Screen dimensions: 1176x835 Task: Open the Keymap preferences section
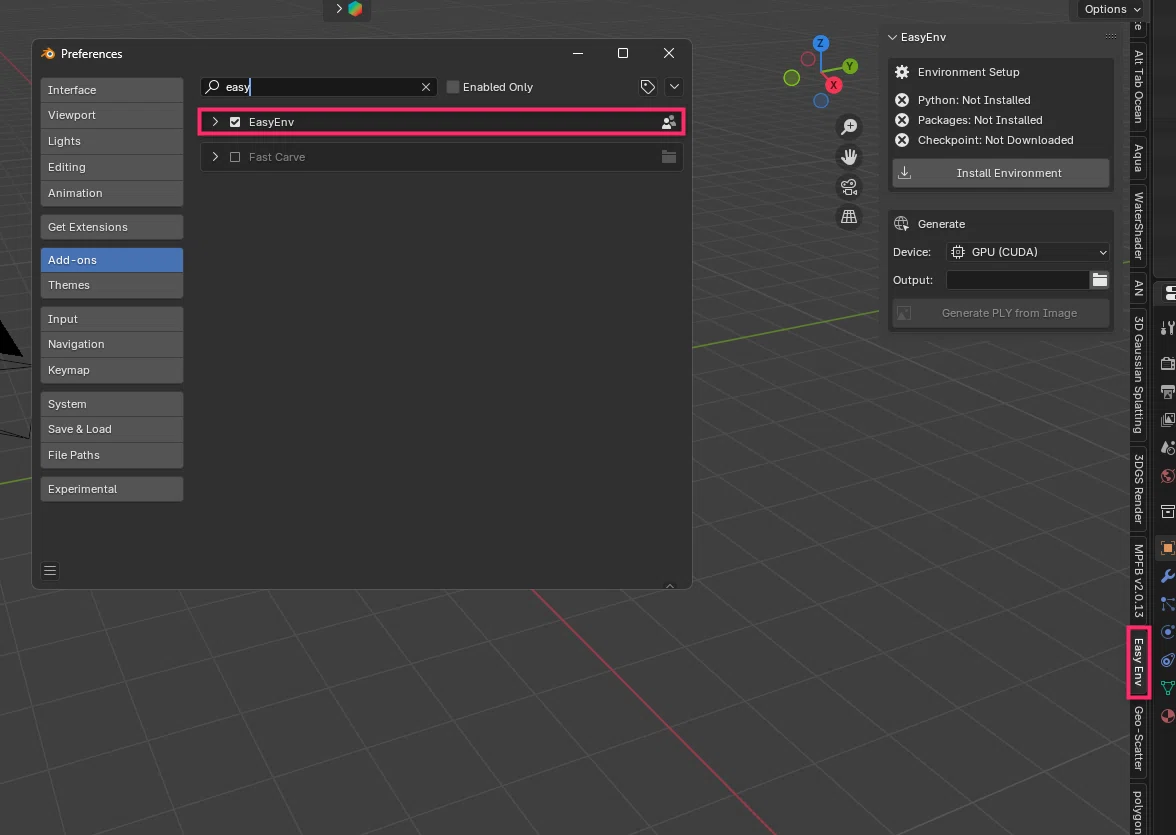[112, 371]
